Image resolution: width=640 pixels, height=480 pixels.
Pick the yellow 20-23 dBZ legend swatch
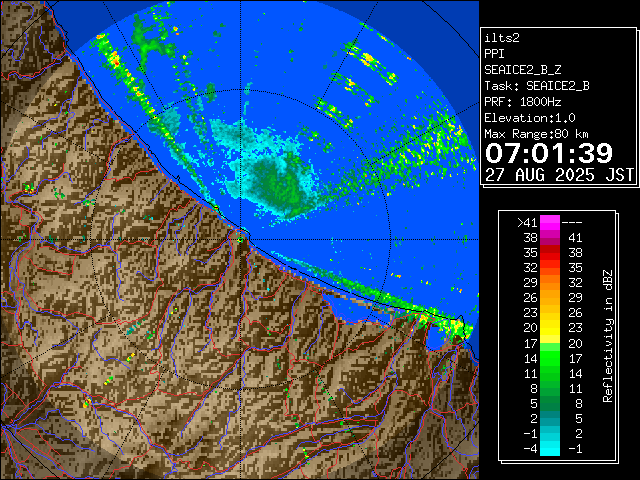click(550, 327)
